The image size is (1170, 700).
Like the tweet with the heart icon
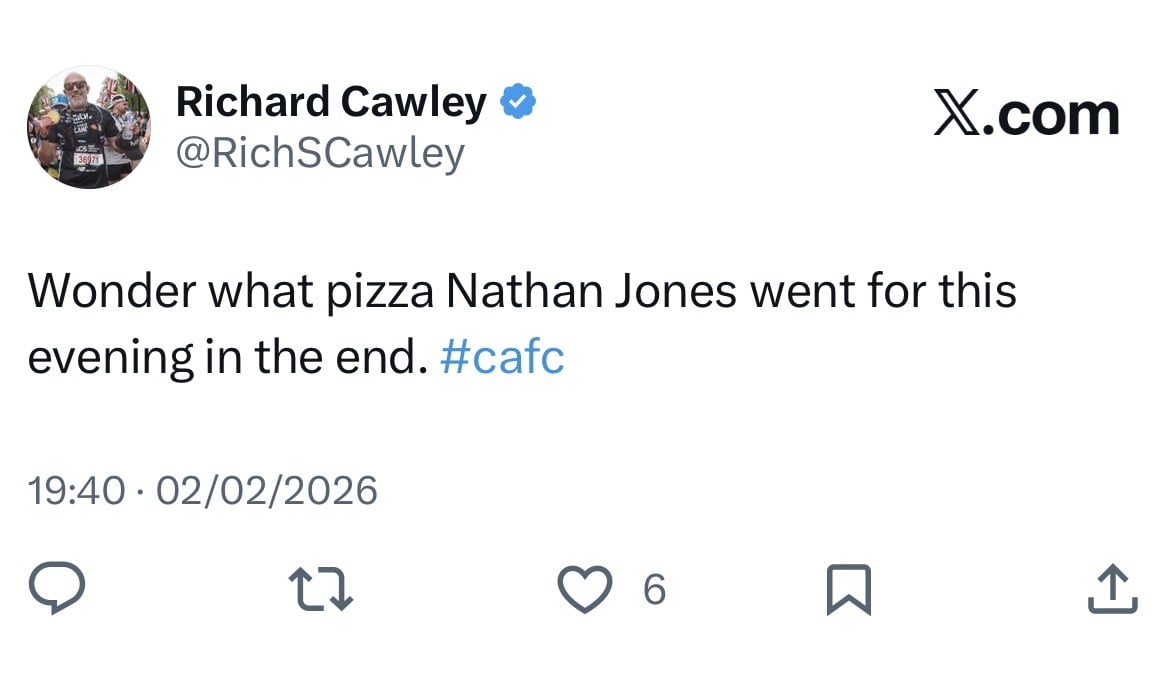(x=584, y=589)
